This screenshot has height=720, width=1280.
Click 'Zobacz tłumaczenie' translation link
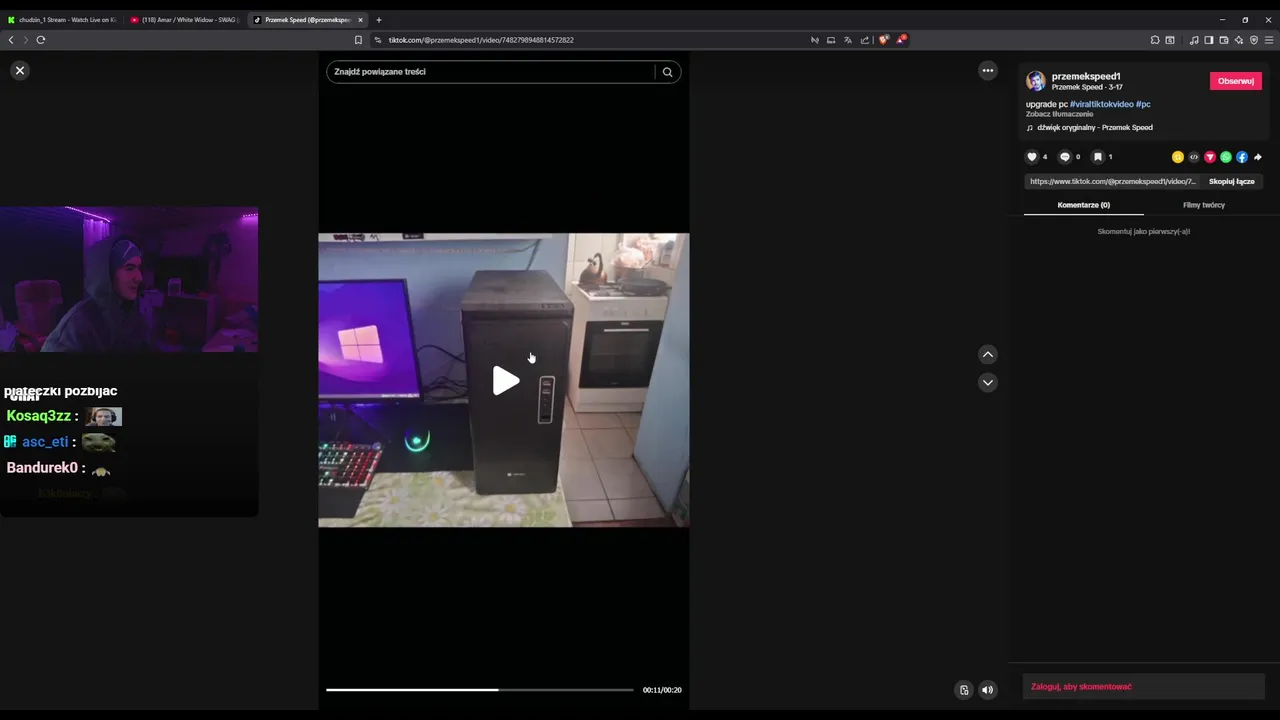coord(1059,114)
